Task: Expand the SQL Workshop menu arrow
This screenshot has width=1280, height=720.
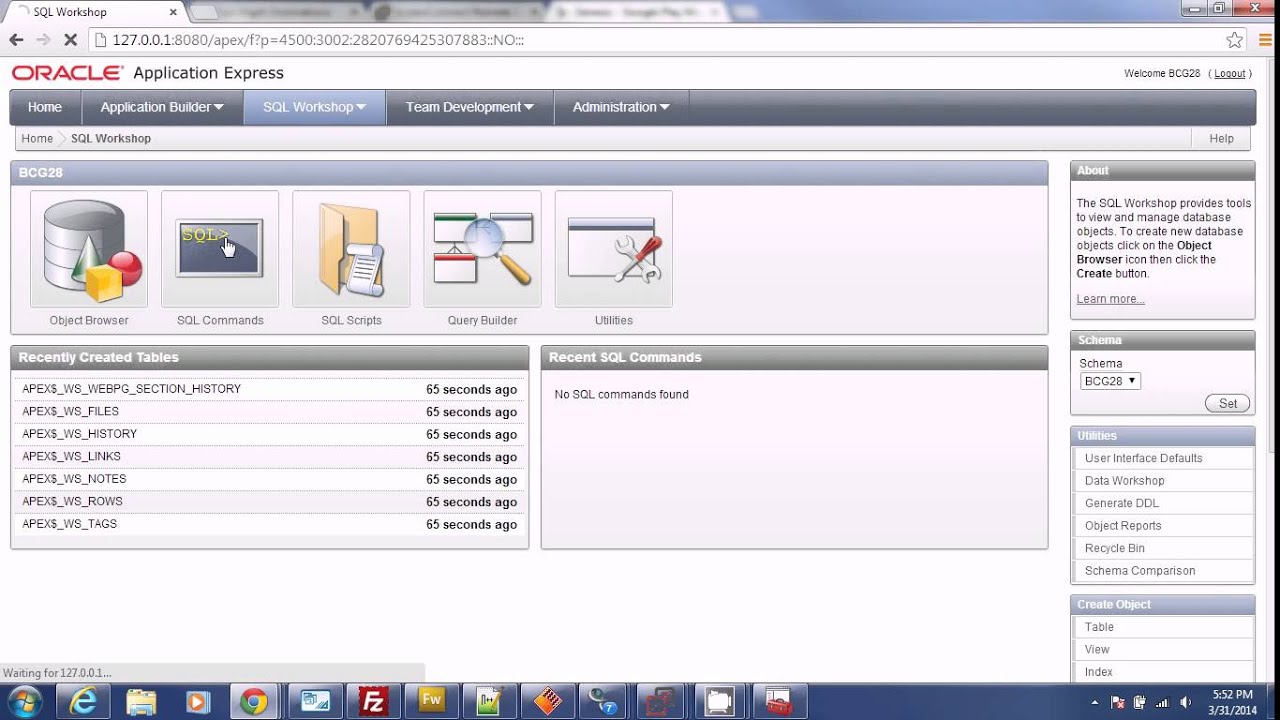Action: (x=361, y=107)
